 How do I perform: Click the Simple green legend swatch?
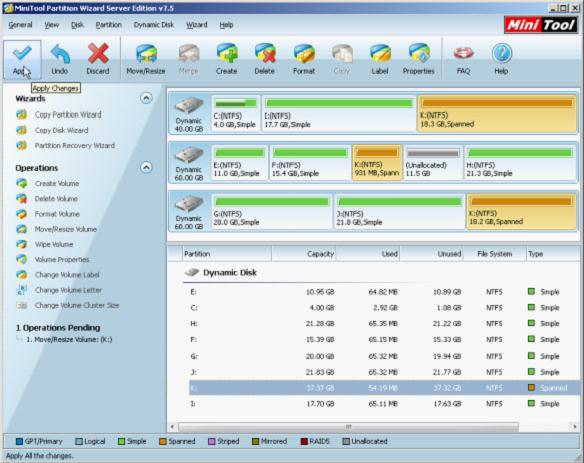coord(121,441)
